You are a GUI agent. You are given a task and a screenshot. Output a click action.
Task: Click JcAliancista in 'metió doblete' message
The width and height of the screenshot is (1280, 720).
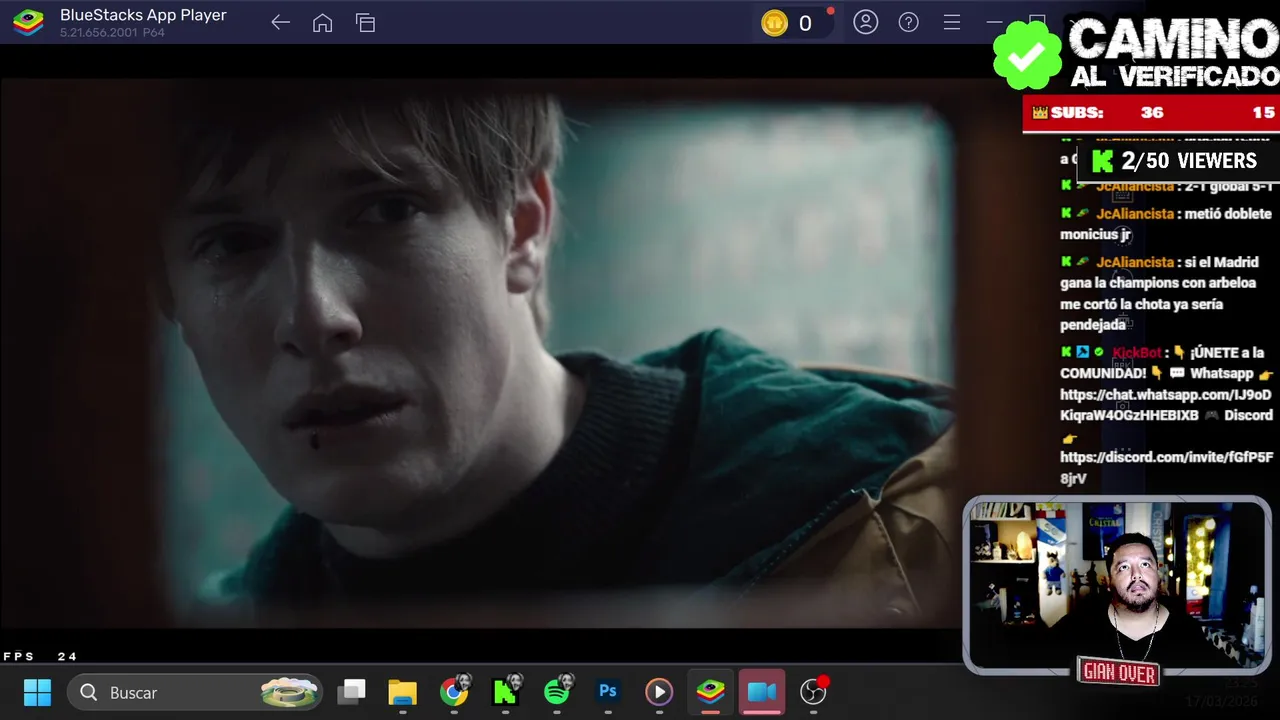[x=1135, y=213]
